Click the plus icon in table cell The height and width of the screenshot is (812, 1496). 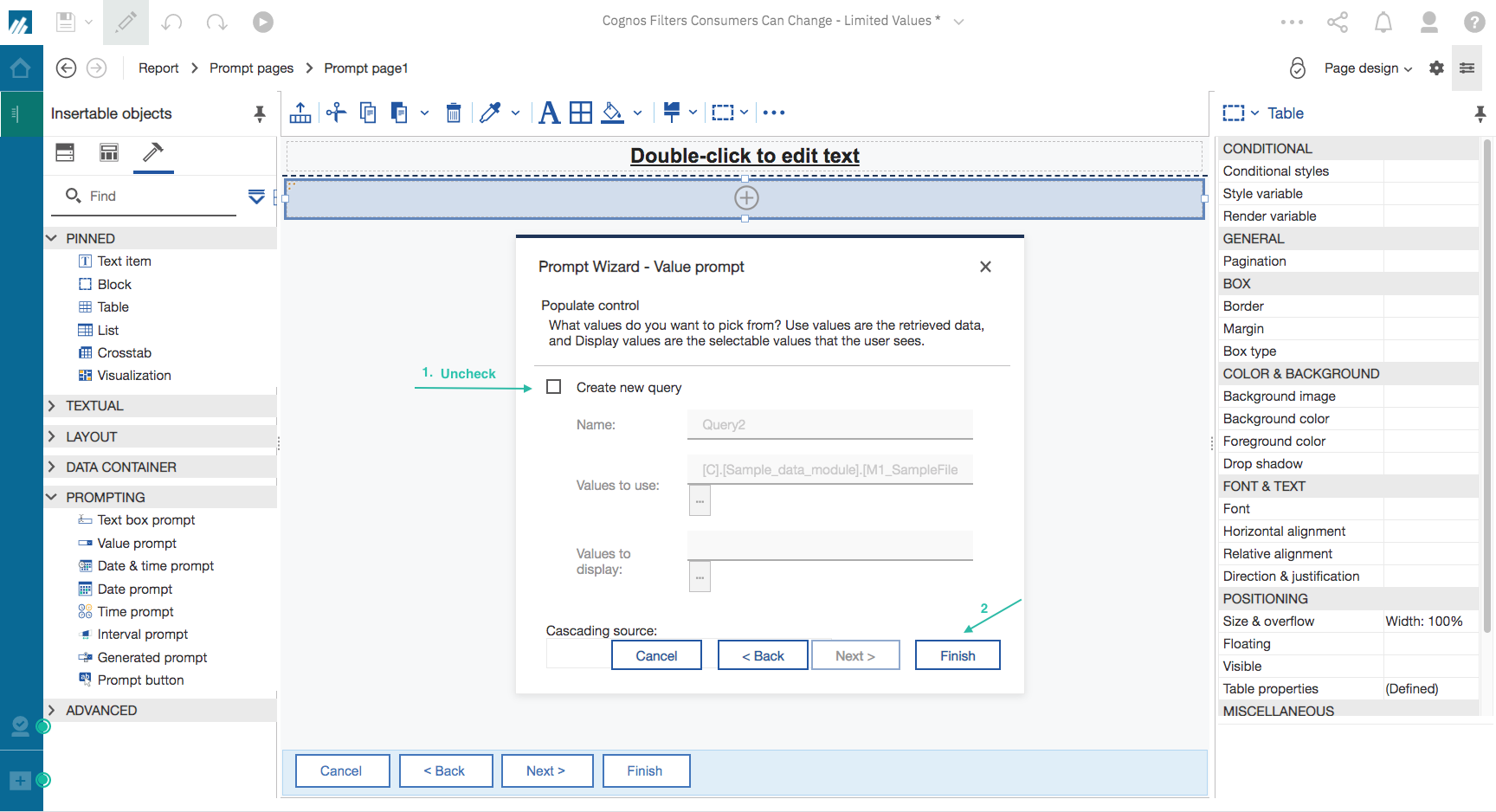[x=746, y=198]
